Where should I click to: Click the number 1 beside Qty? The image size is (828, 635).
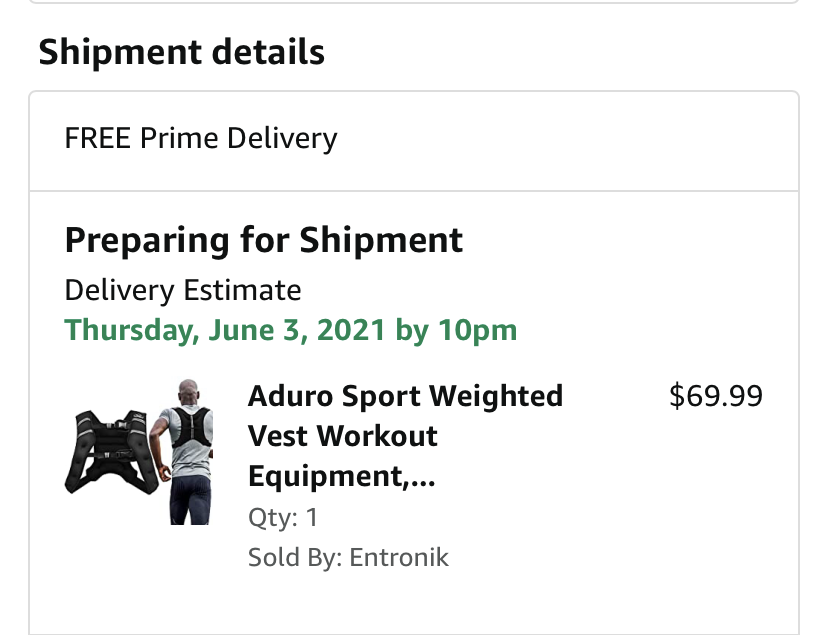tap(312, 517)
